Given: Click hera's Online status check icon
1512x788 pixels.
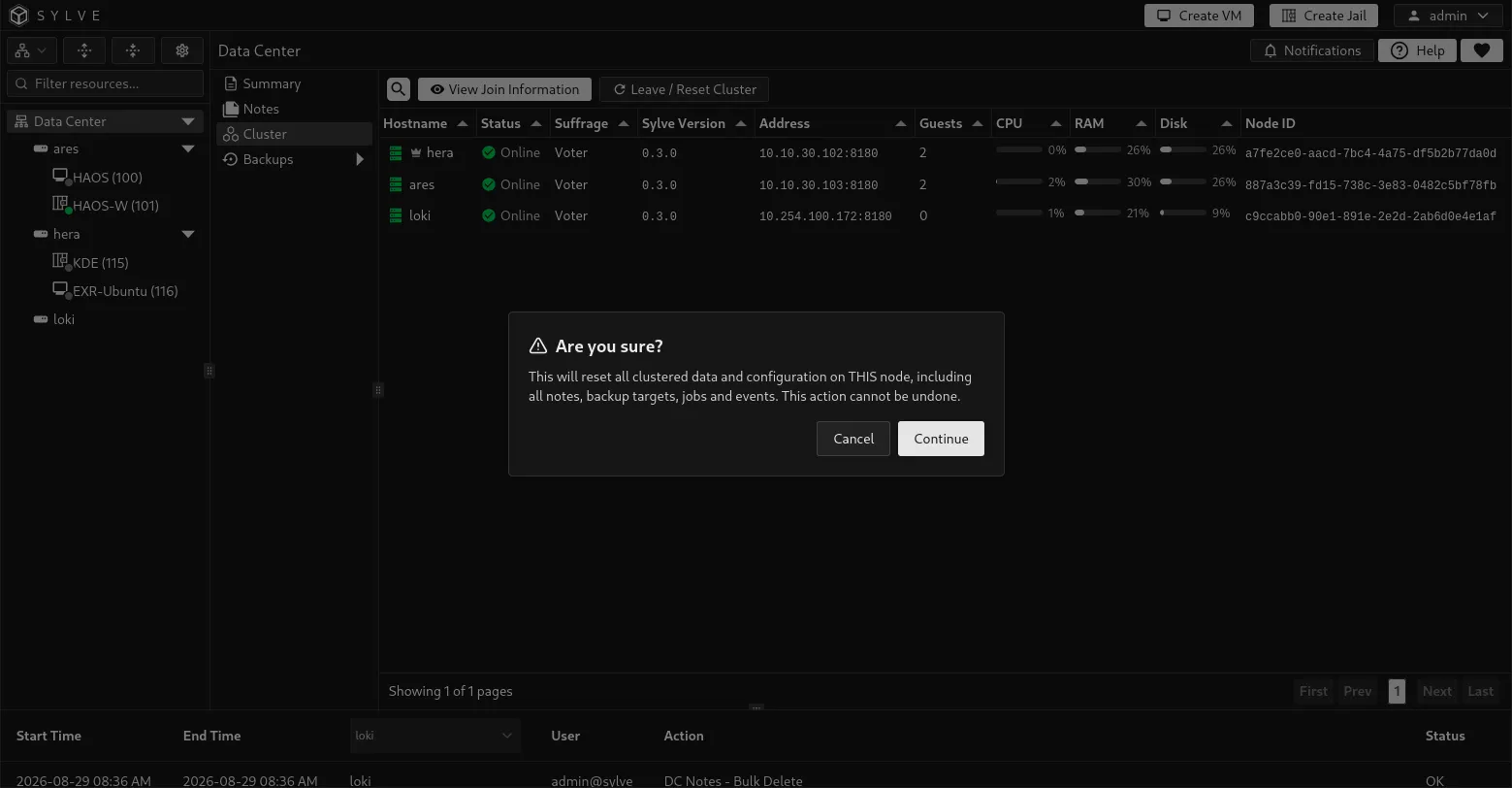Looking at the screenshot, I should pos(489,152).
